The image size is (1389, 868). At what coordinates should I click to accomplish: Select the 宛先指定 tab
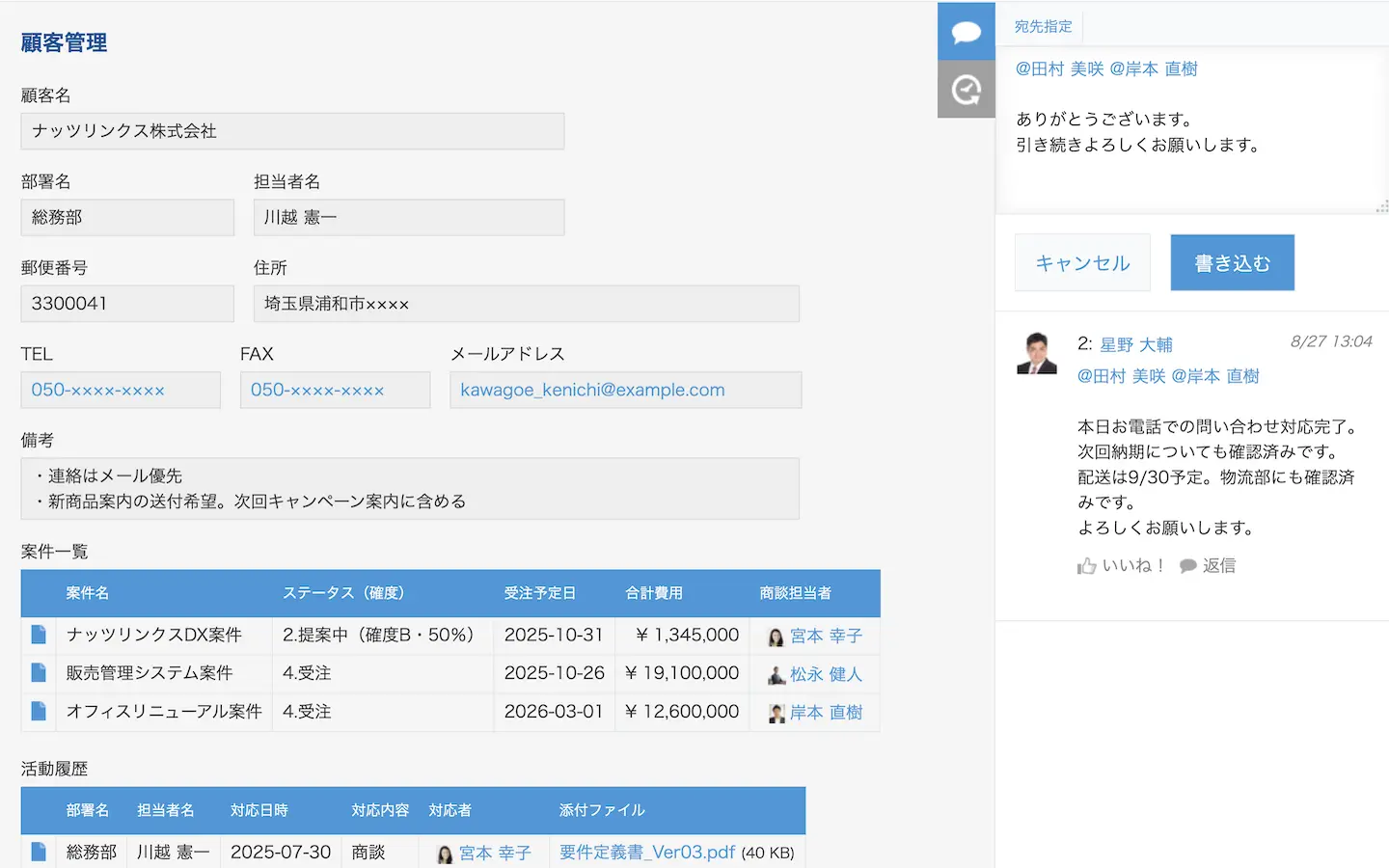pos(1043,27)
